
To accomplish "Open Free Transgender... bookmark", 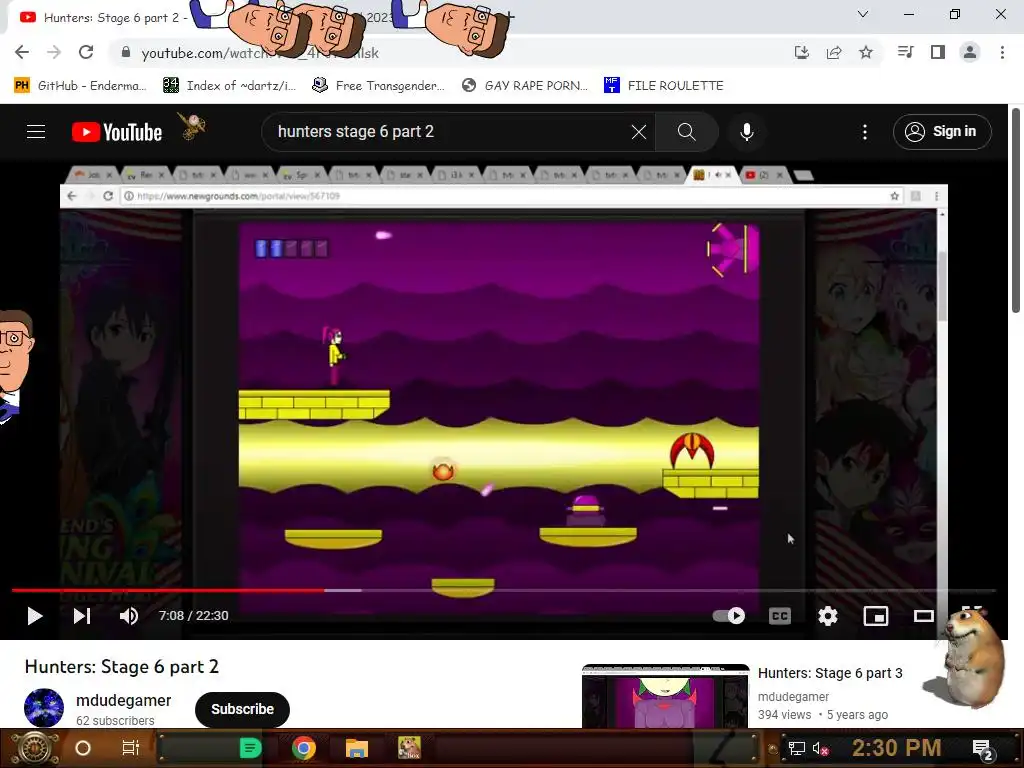I will pos(378,86).
